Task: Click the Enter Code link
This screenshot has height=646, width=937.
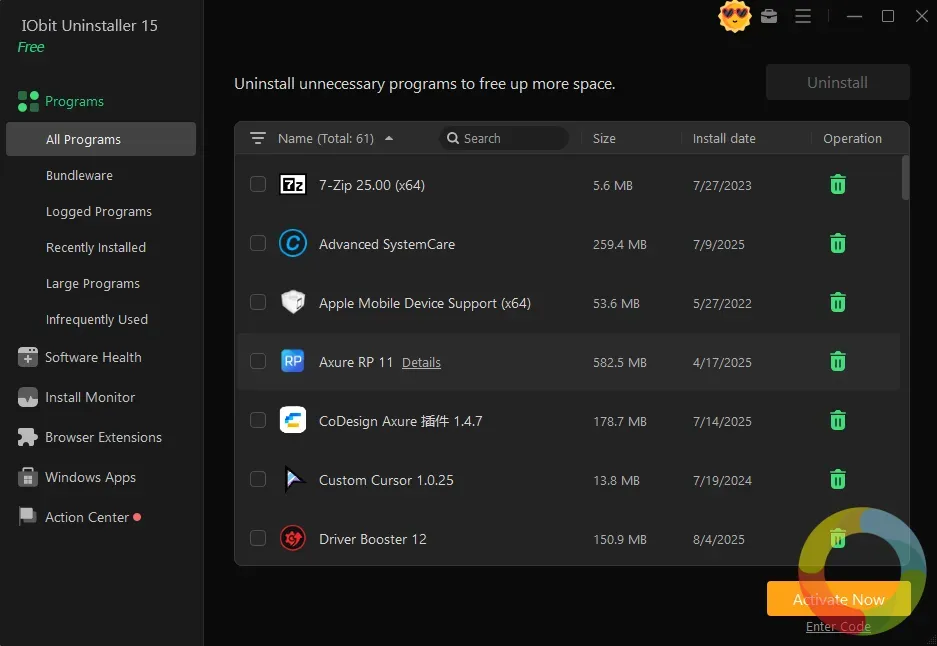Action: click(838, 626)
